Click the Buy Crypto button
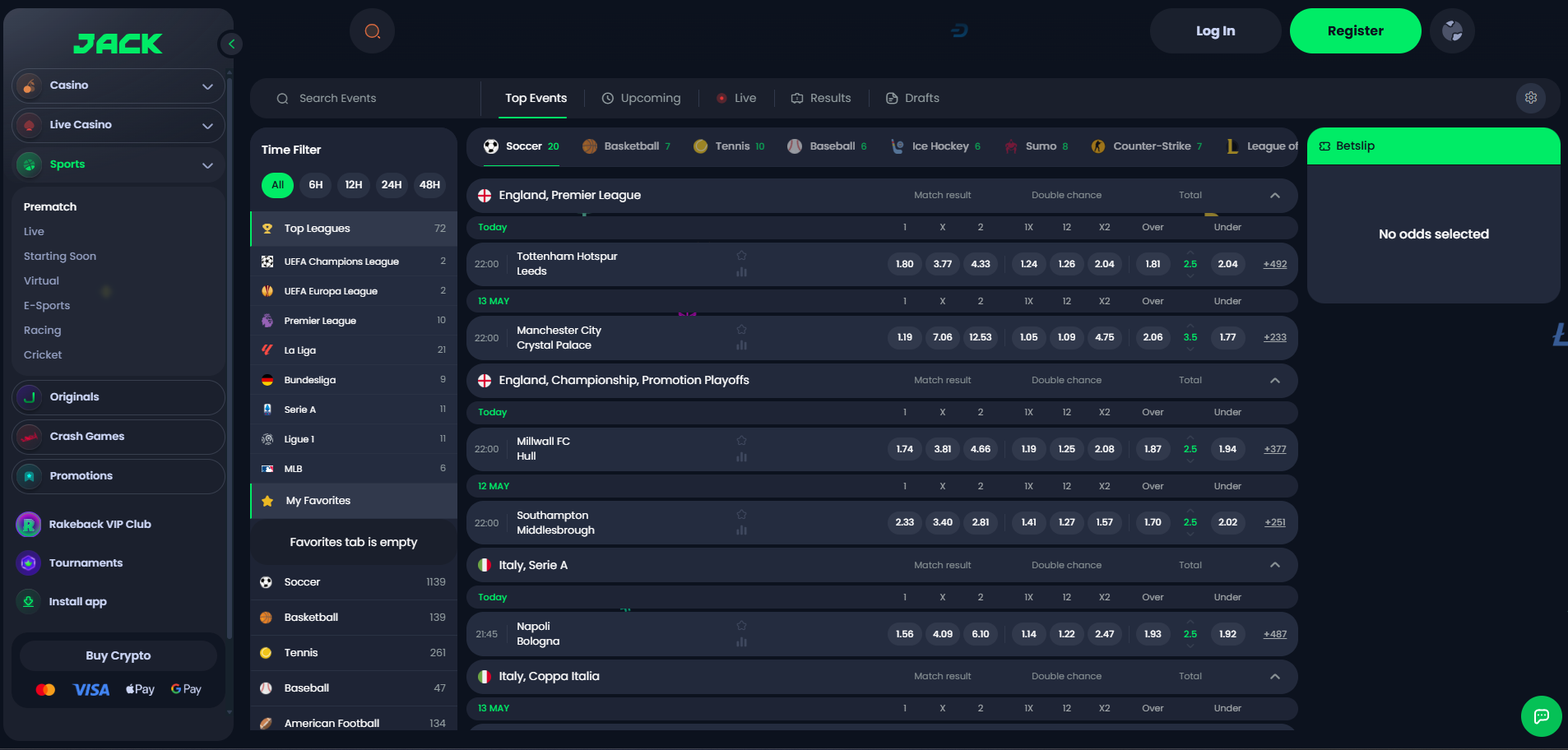 (x=118, y=655)
